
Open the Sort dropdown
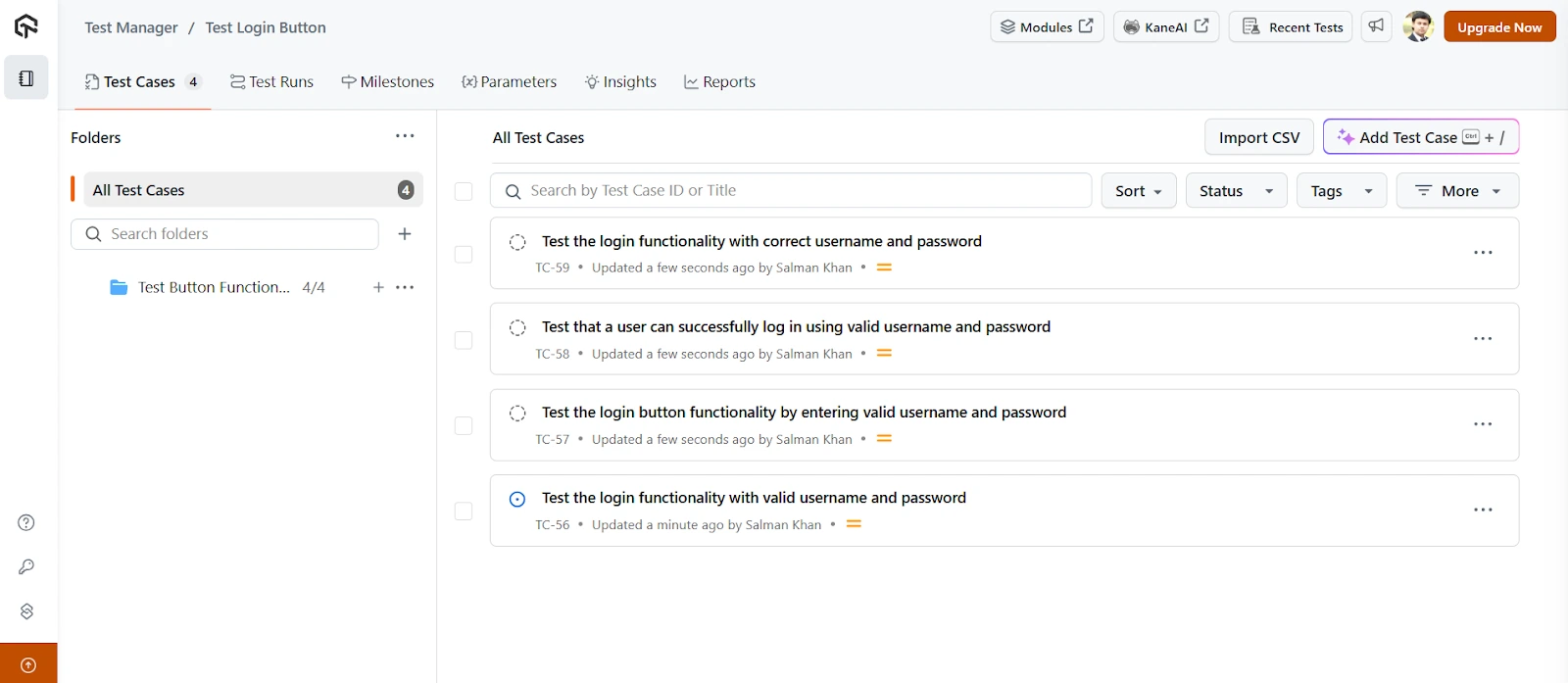click(1138, 190)
